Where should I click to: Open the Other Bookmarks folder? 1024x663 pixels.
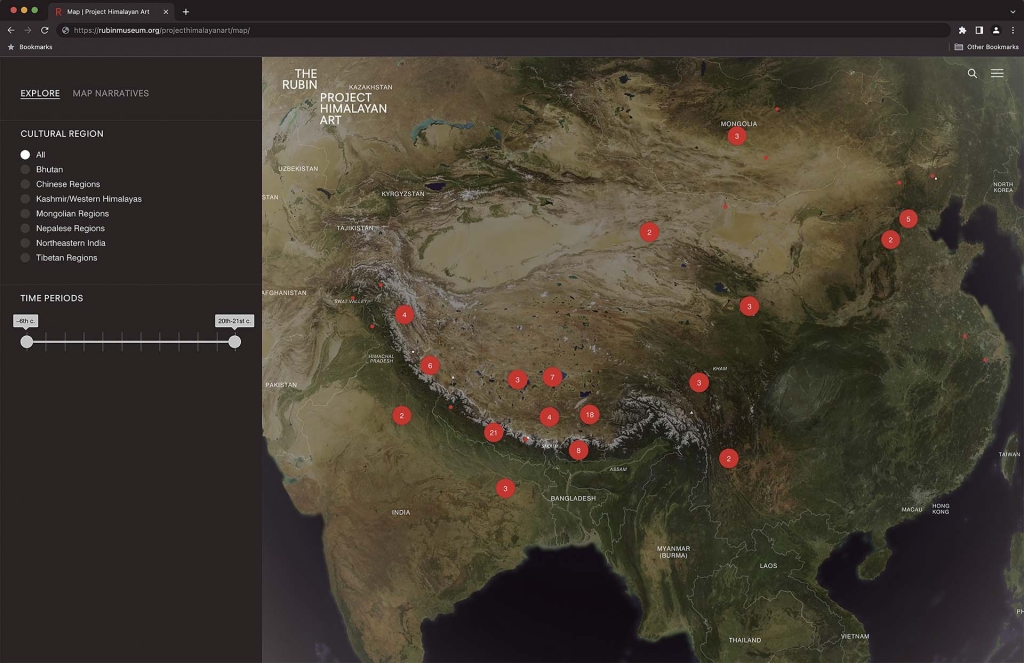(986, 47)
